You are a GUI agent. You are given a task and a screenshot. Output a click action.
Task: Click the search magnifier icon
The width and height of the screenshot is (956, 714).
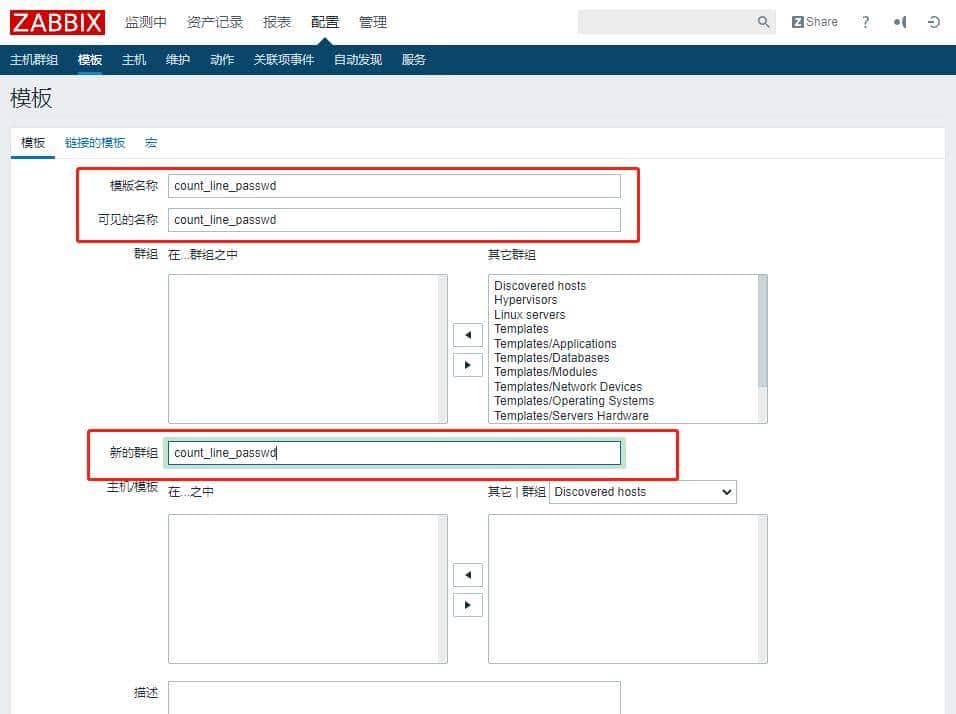[764, 22]
